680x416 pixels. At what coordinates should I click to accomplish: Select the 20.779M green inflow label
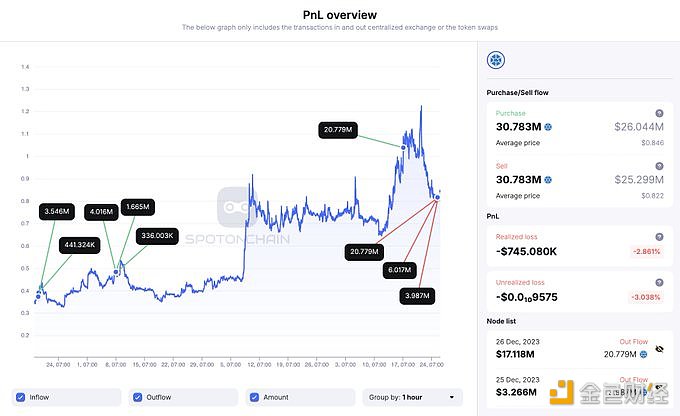tap(338, 130)
